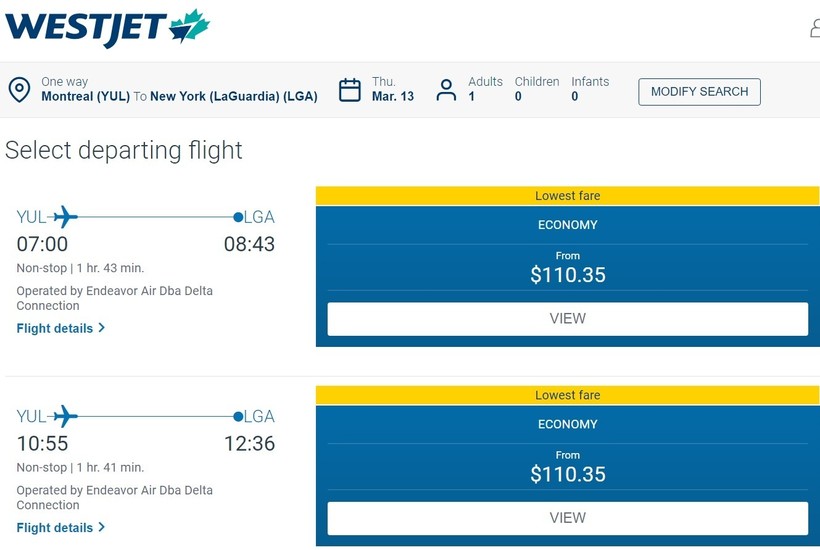Click the Montreal to New York route text

tap(179, 97)
